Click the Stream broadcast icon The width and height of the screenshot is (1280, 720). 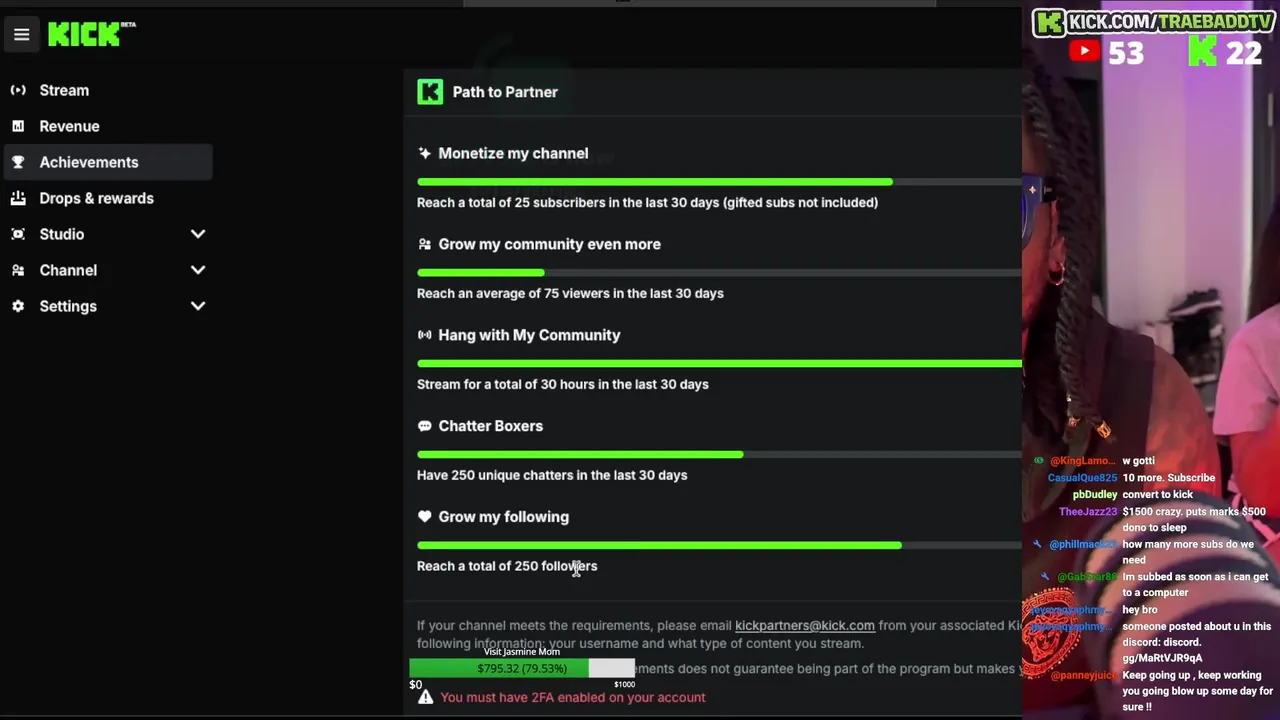pyautogui.click(x=18, y=90)
